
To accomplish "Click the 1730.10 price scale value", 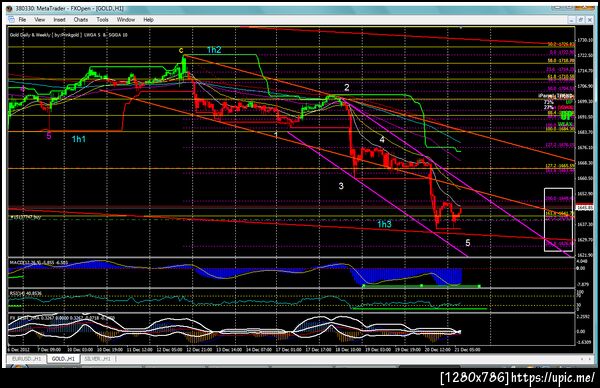I will click(x=585, y=40).
